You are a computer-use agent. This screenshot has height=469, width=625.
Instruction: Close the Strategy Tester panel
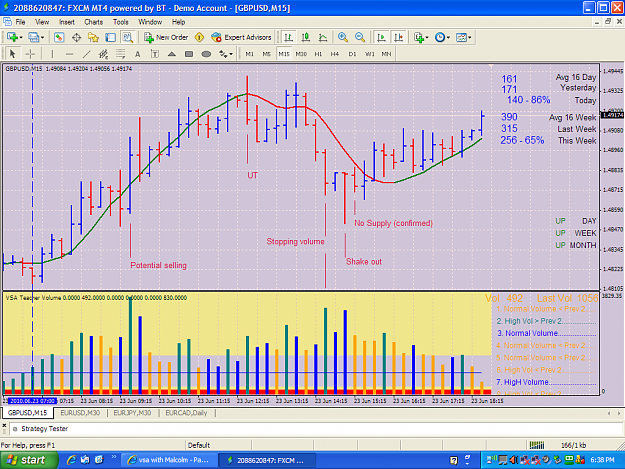(4, 426)
